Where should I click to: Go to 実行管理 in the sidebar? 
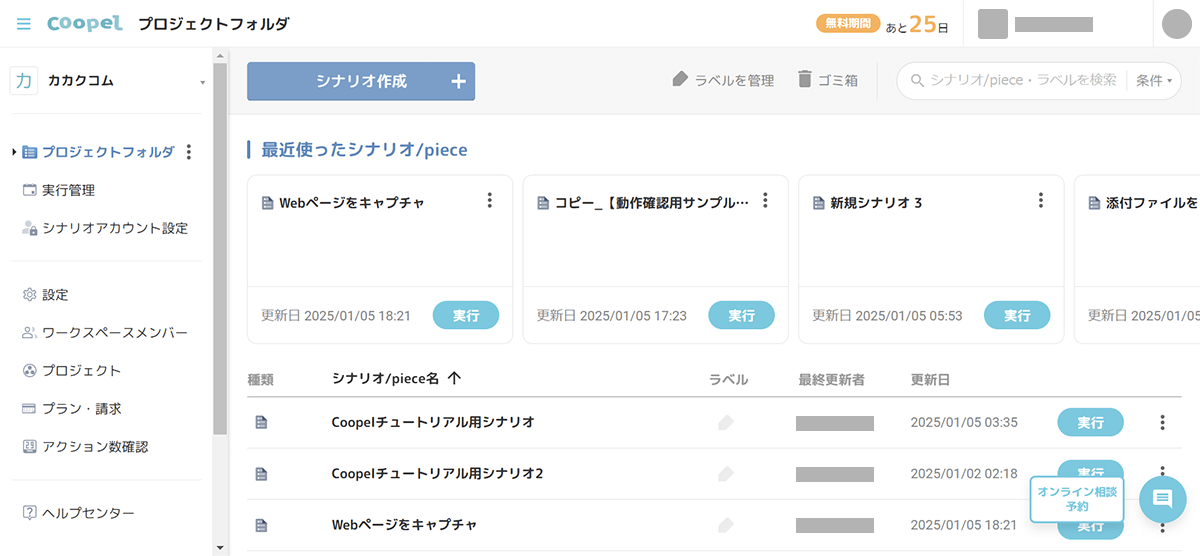[68, 190]
